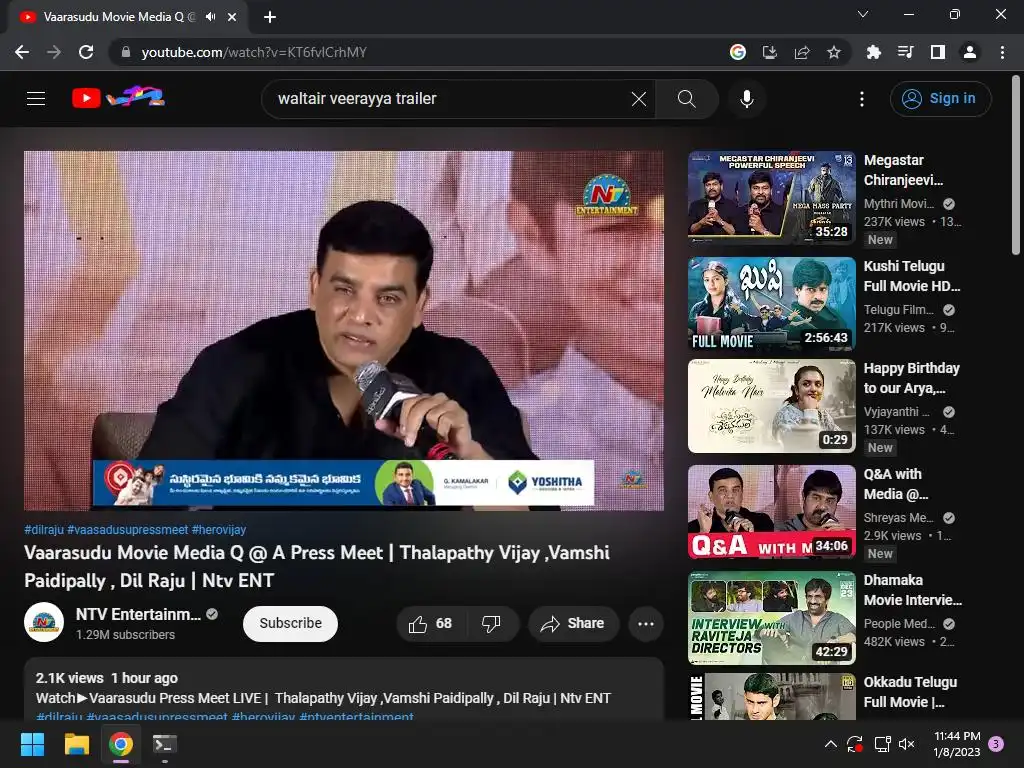Image resolution: width=1024 pixels, height=768 pixels.
Task: Open Chrome three-dot menu
Action: click(1002, 52)
